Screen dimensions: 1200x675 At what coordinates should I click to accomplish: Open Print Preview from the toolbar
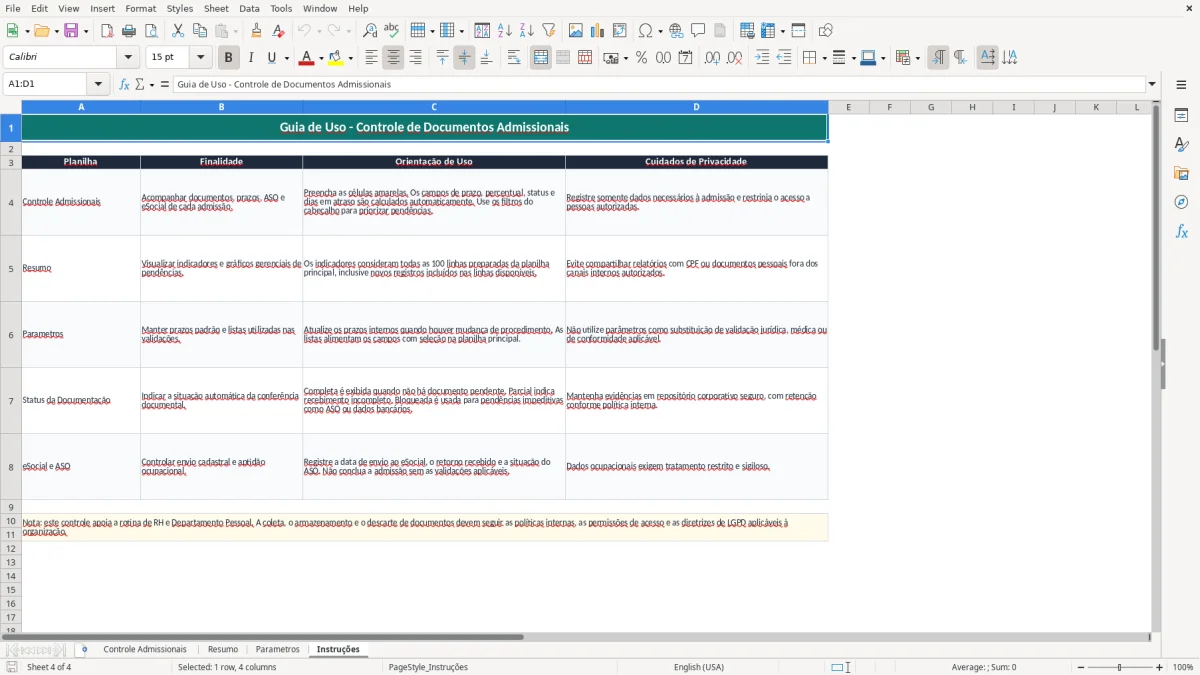click(151, 31)
